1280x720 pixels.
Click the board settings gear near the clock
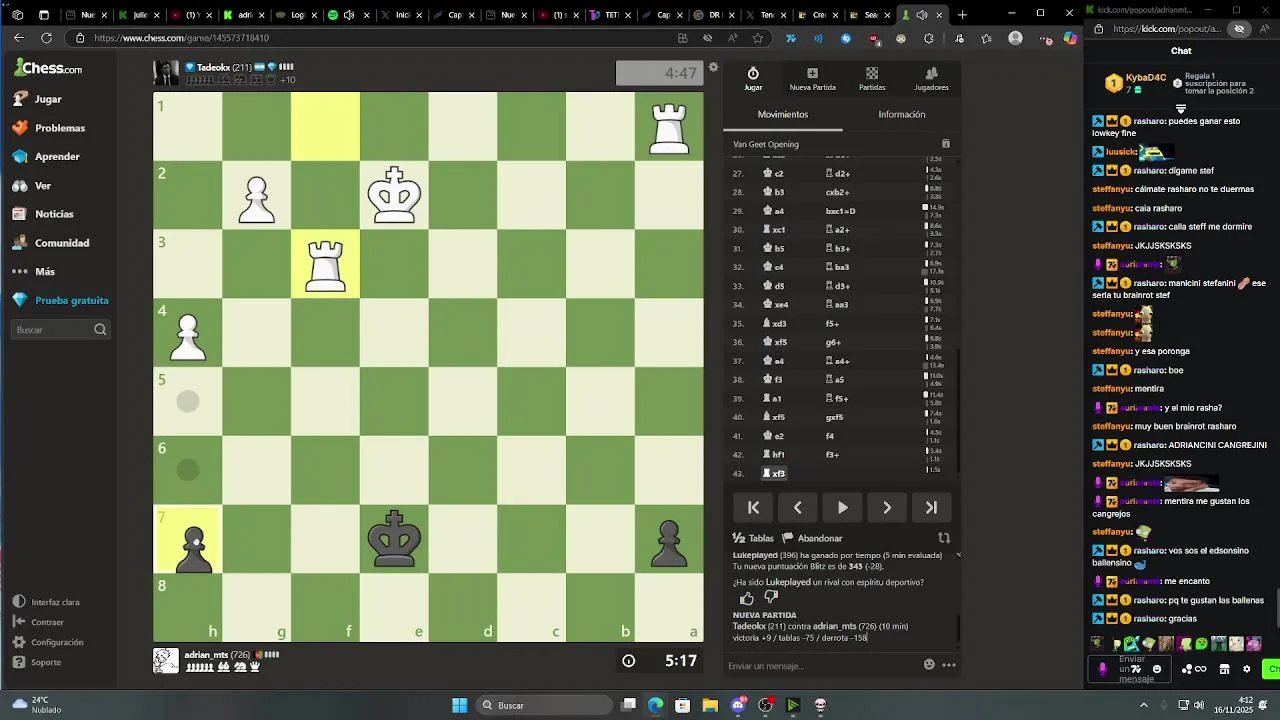pyautogui.click(x=713, y=68)
